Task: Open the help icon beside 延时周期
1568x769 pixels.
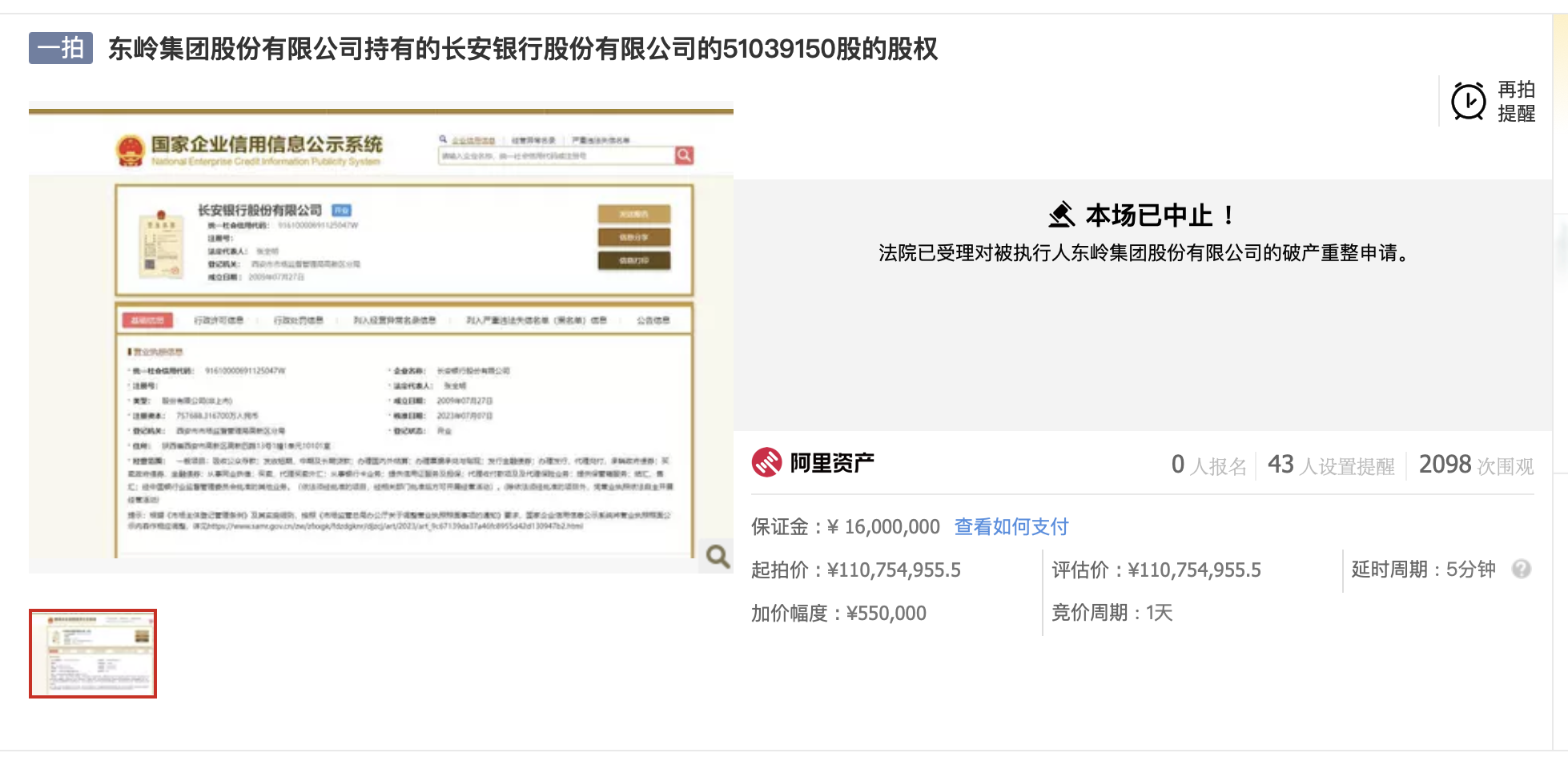Action: click(x=1521, y=569)
